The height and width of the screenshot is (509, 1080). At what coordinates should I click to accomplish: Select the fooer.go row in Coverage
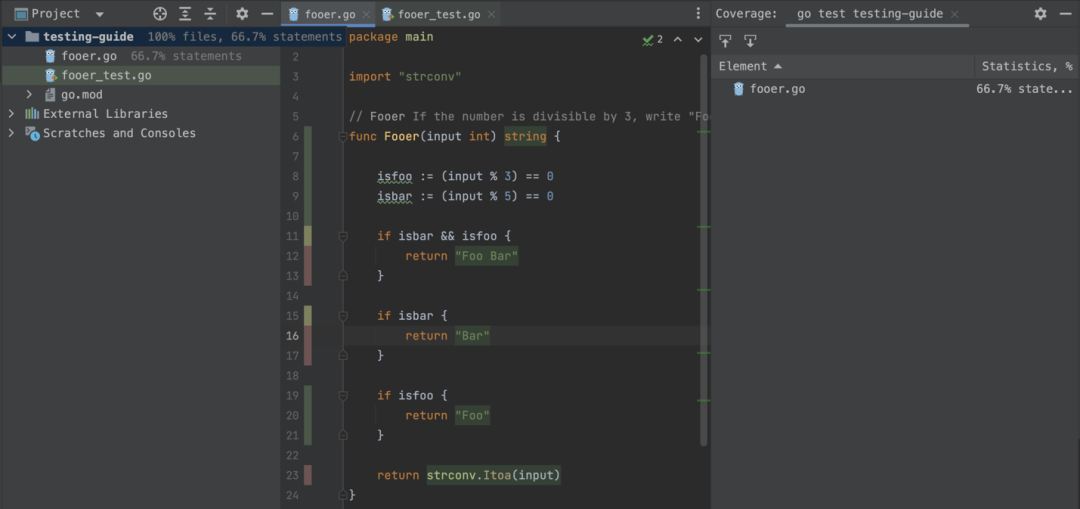[x=895, y=89]
